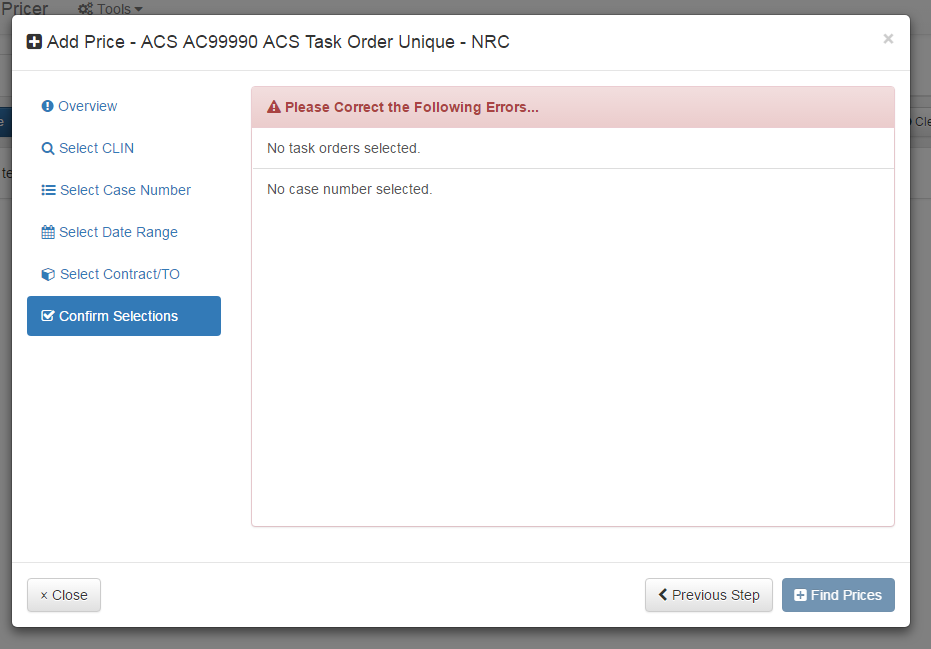
Task: Click the calendar icon on Select Date Range
Action: [47, 232]
